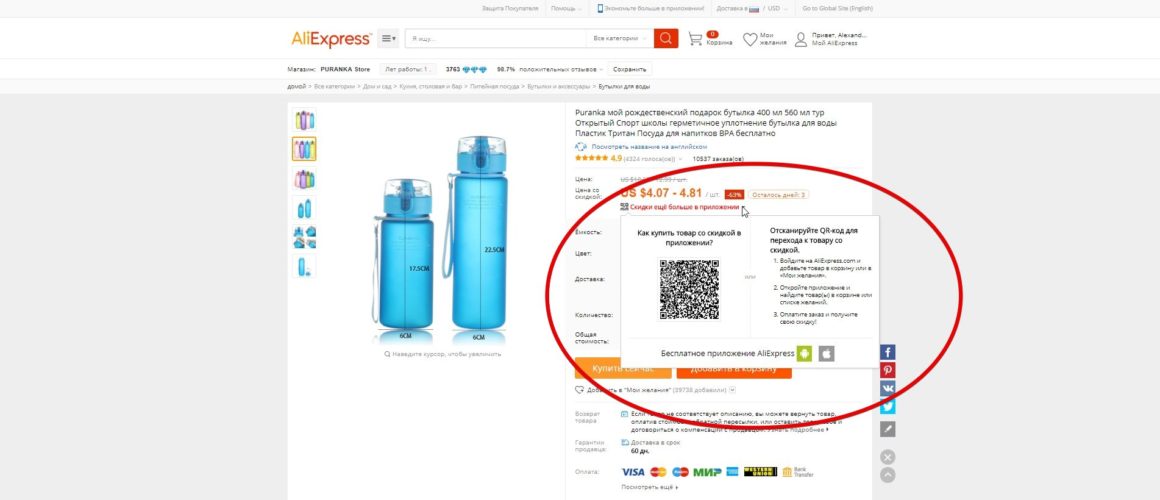This screenshot has height=500, width=1160.
Task: Select the first multi-color bottles thumbnail
Action: pyautogui.click(x=304, y=120)
